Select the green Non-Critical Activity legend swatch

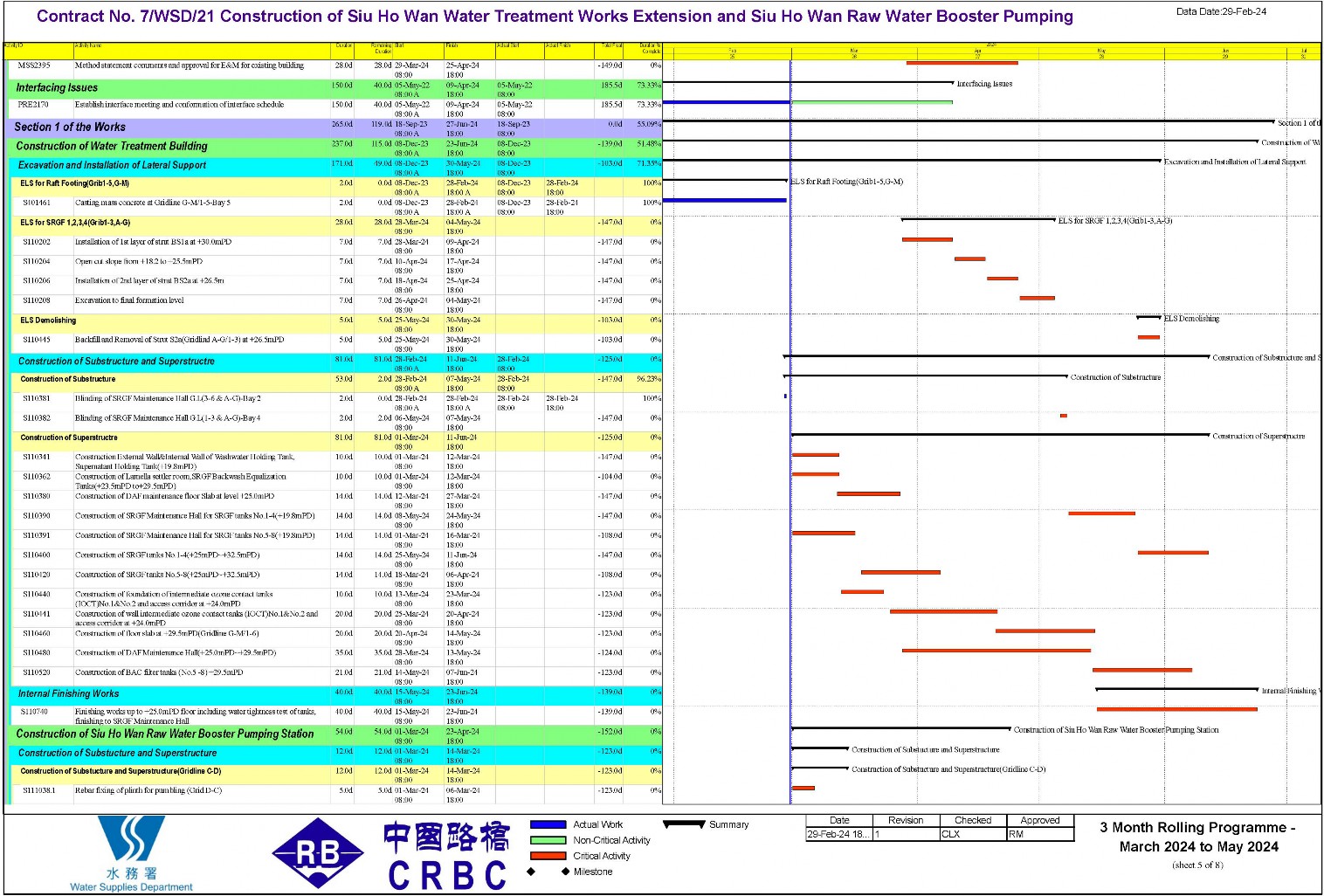pyautogui.click(x=548, y=840)
